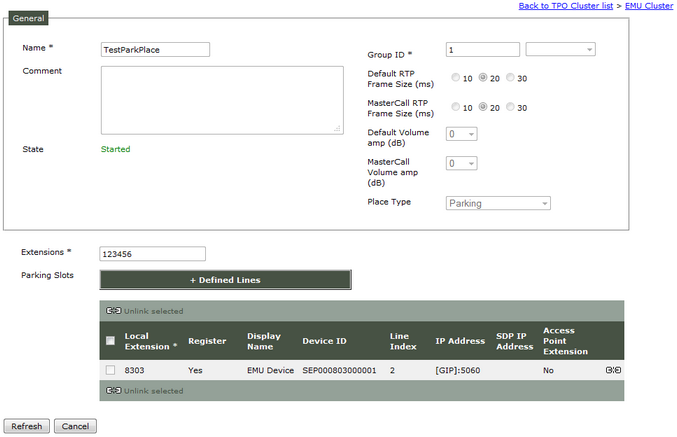
Task: Click the 8303 local extension cell
Action: pyautogui.click(x=134, y=370)
